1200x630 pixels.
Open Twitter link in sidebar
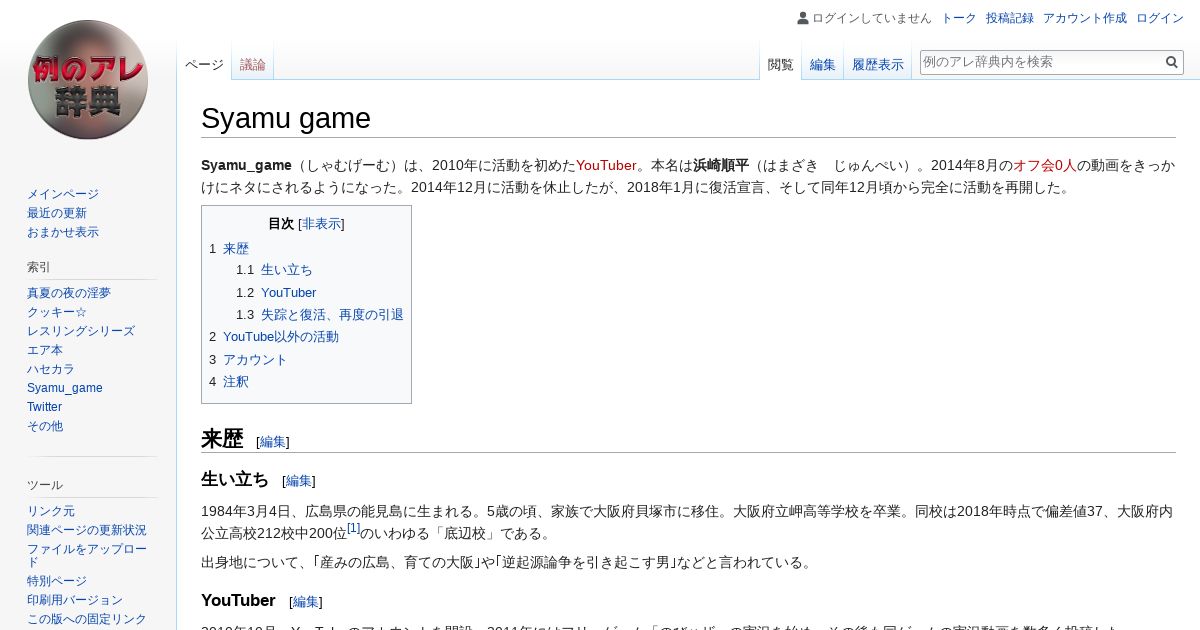(45, 407)
